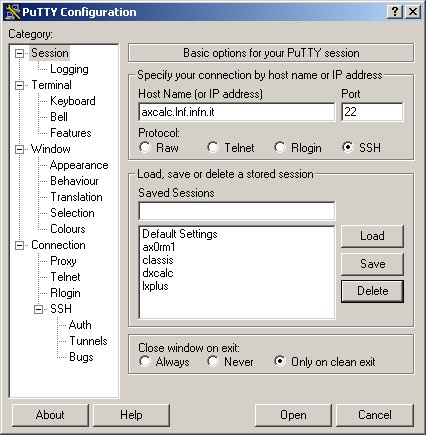The height and width of the screenshot is (435, 426).
Task: Click the Port input field
Action: pyautogui.click(x=372, y=112)
